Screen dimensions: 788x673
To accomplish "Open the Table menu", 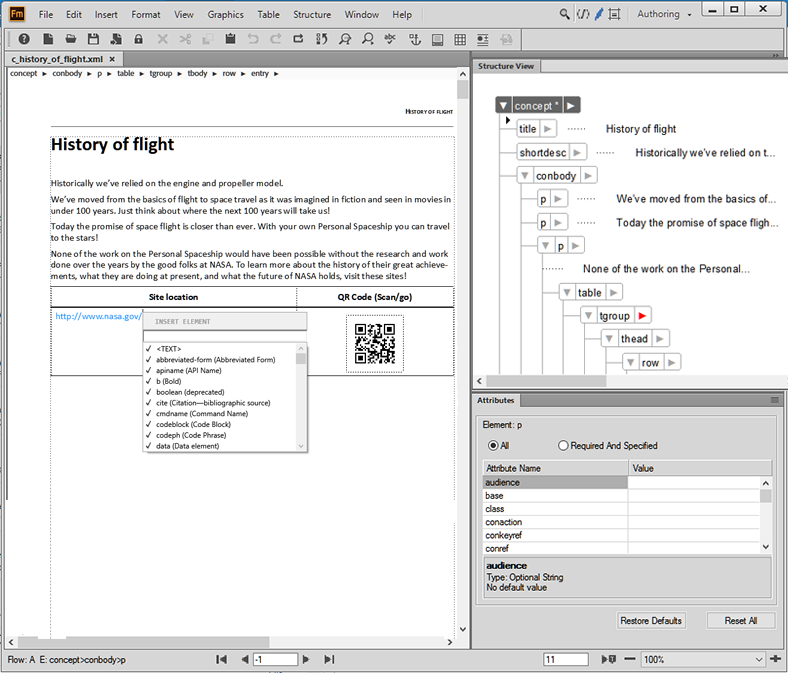I will pyautogui.click(x=268, y=15).
